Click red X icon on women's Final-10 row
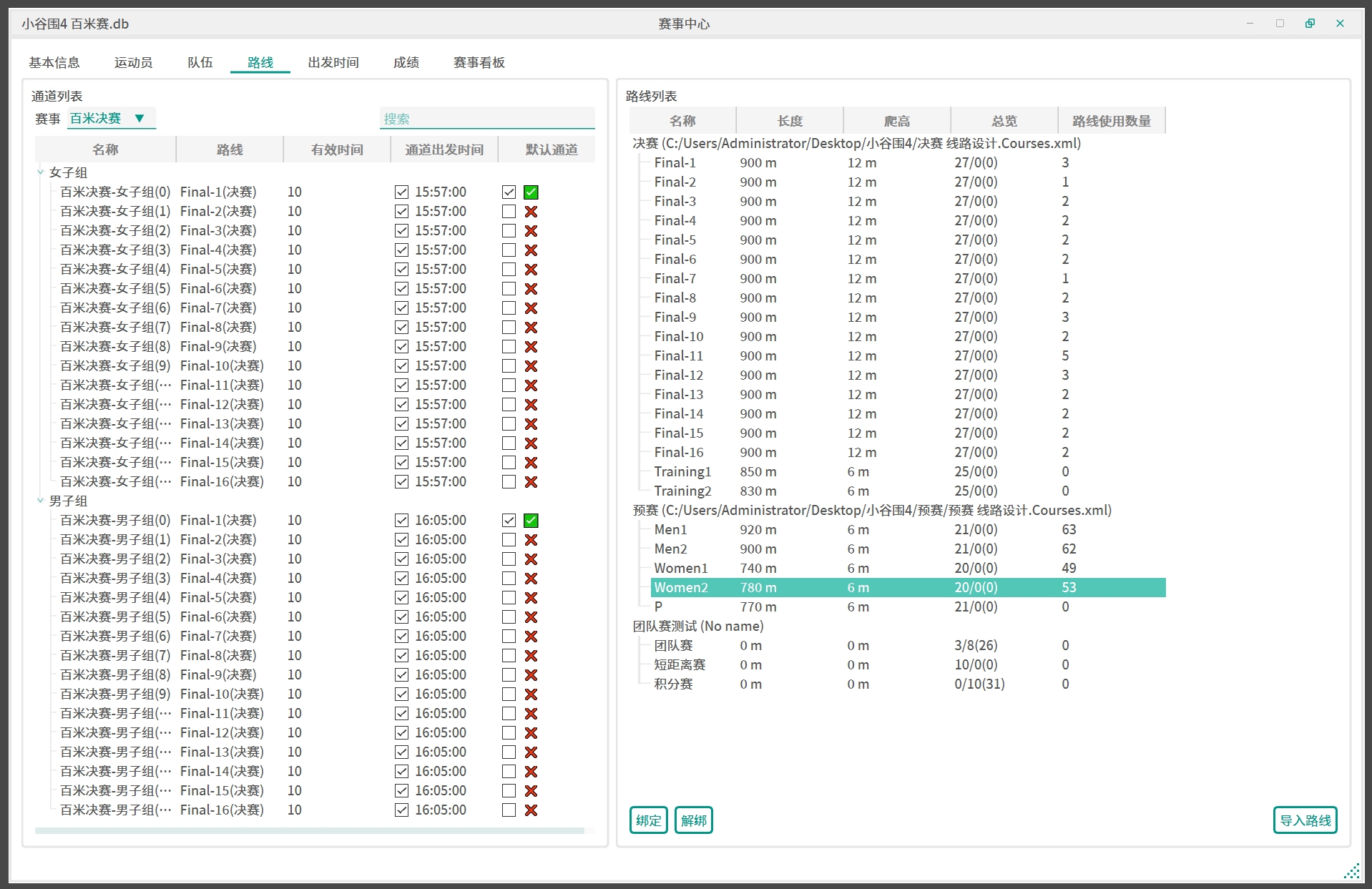1372x889 pixels. 531,365
